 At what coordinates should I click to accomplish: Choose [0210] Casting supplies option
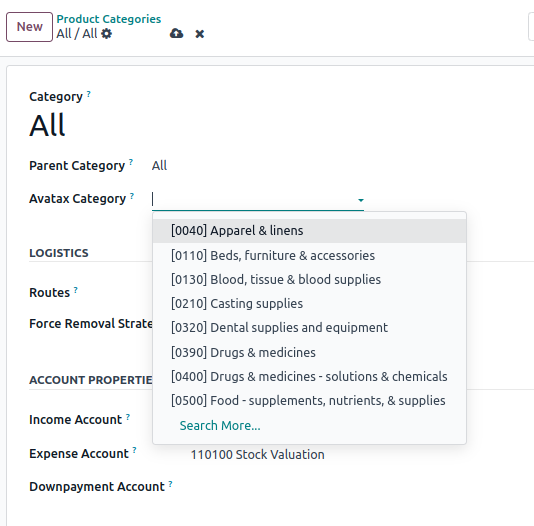[x=309, y=303]
